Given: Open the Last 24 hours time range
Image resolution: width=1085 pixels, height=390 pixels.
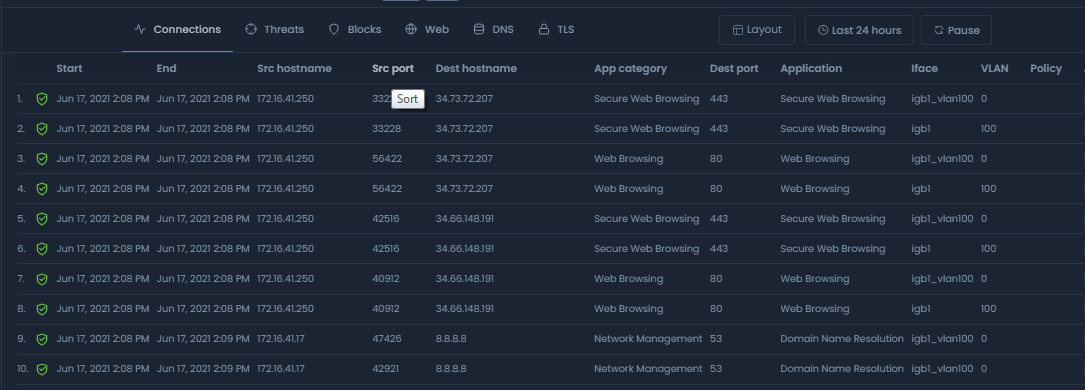Looking at the screenshot, I should pyautogui.click(x=859, y=30).
